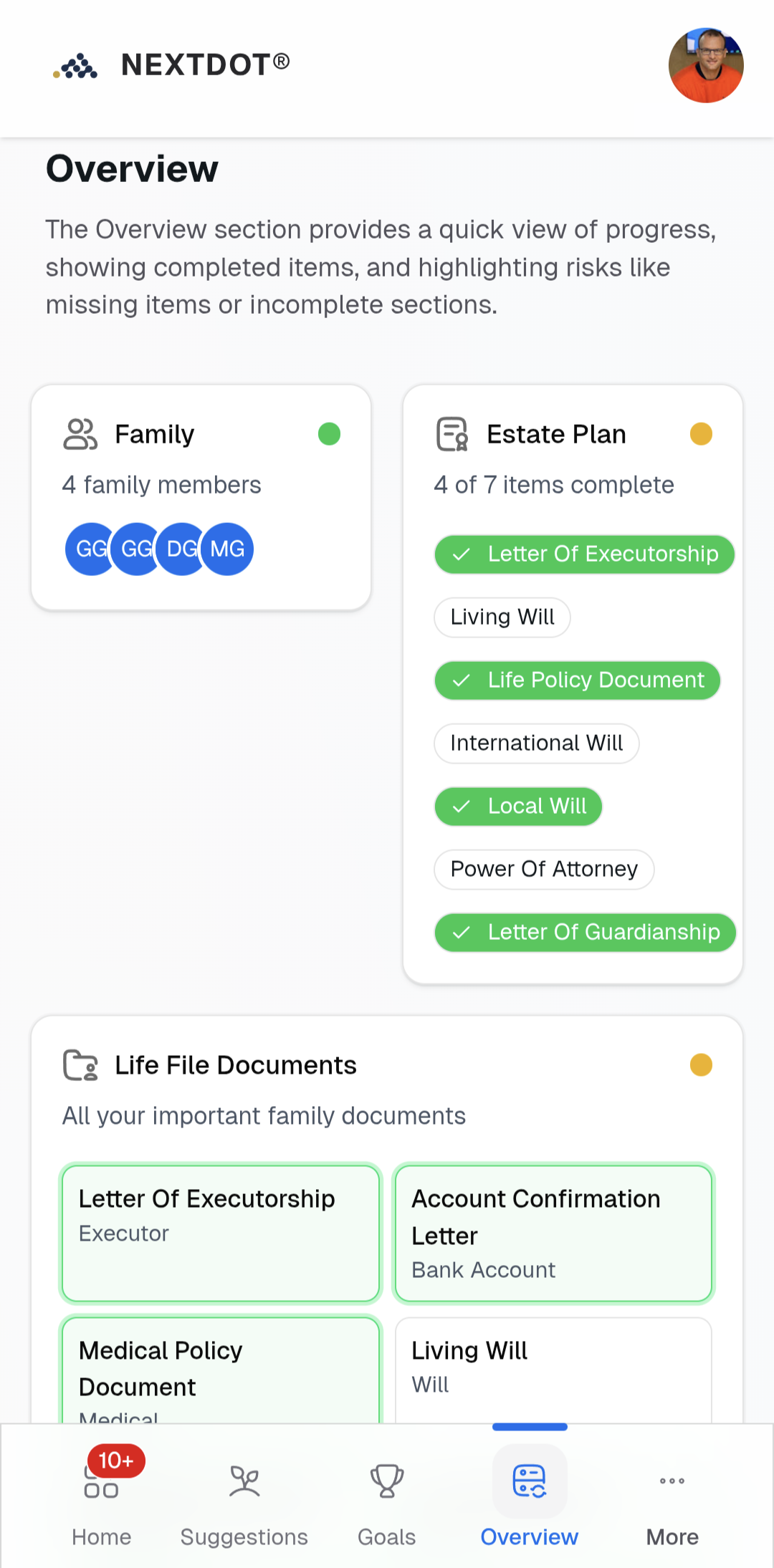The height and width of the screenshot is (1568, 774).
Task: Select the Overview tab icon
Action: click(x=530, y=1481)
